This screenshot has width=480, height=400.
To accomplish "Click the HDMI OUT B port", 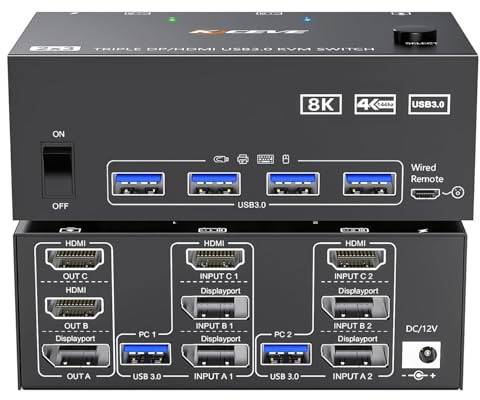I will tap(75, 307).
